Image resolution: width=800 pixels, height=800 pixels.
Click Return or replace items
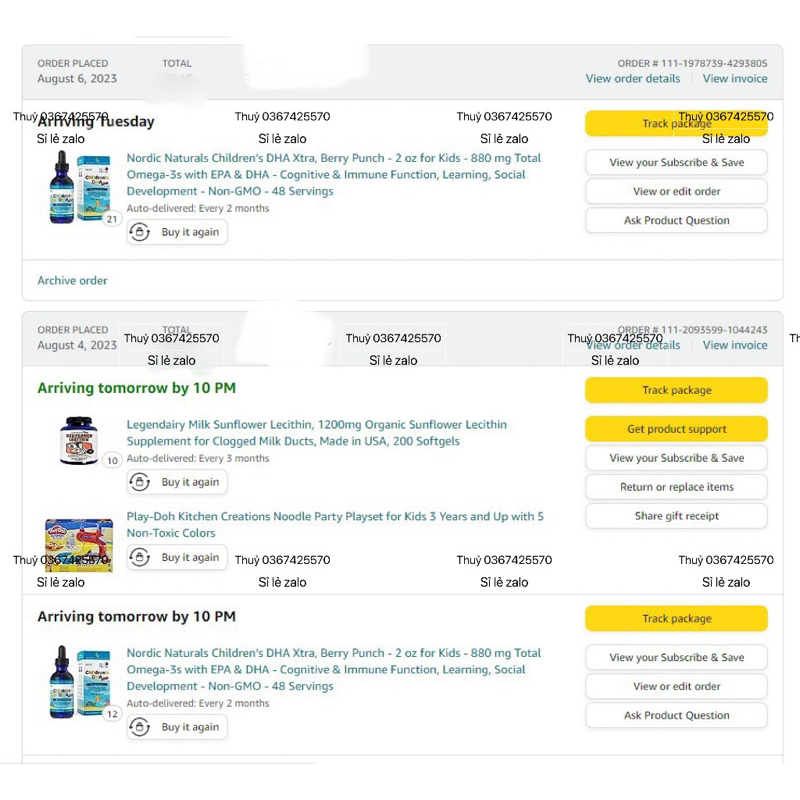(x=676, y=487)
